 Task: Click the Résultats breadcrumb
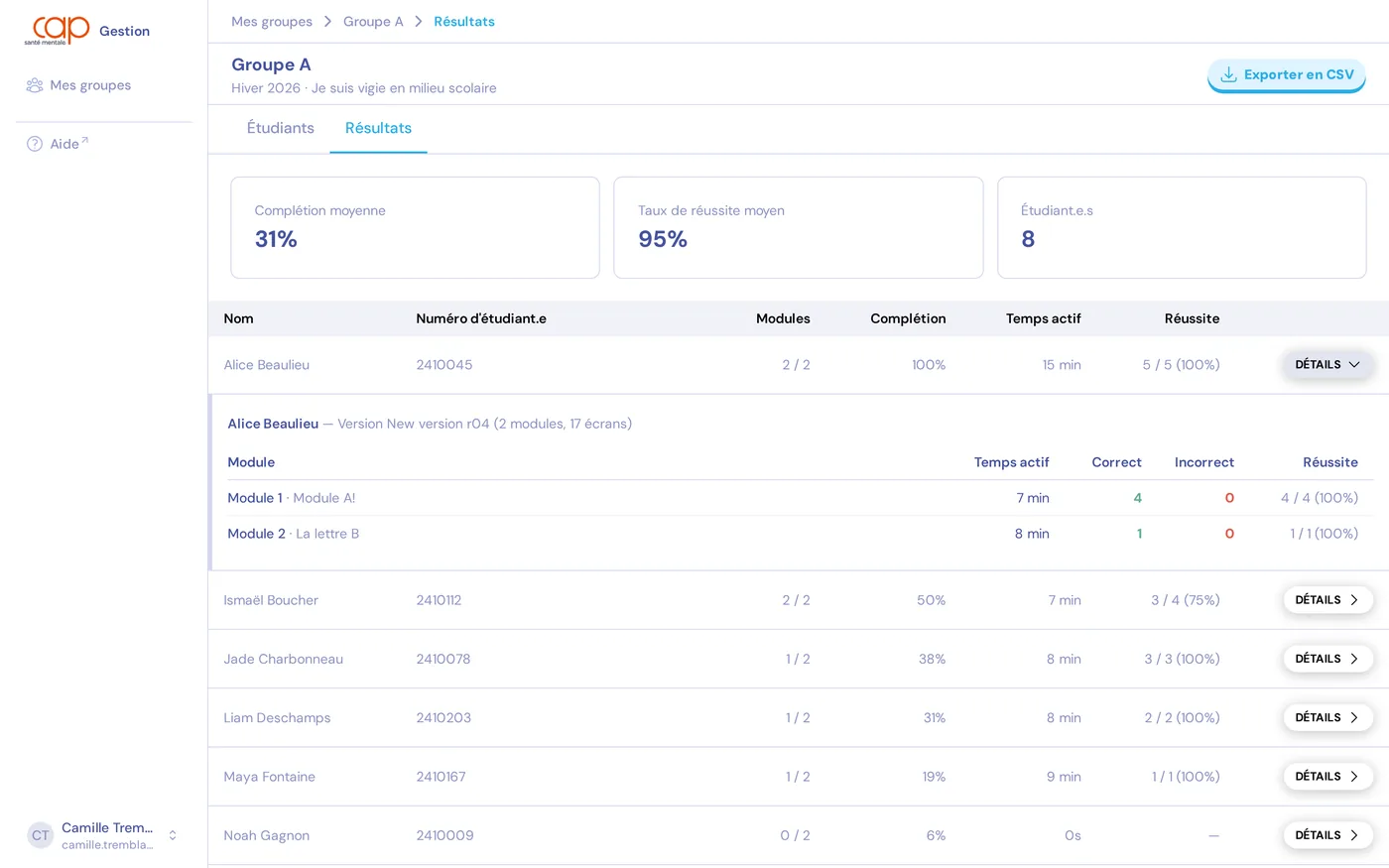(464, 22)
